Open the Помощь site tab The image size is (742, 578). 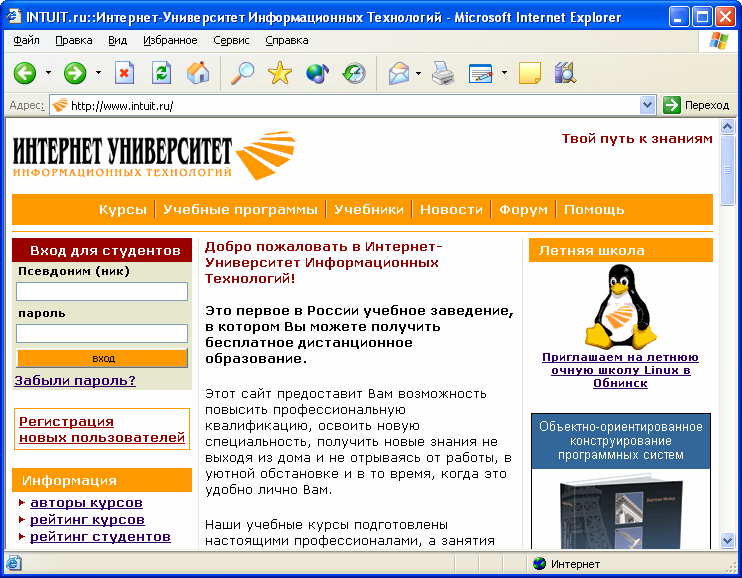(594, 209)
